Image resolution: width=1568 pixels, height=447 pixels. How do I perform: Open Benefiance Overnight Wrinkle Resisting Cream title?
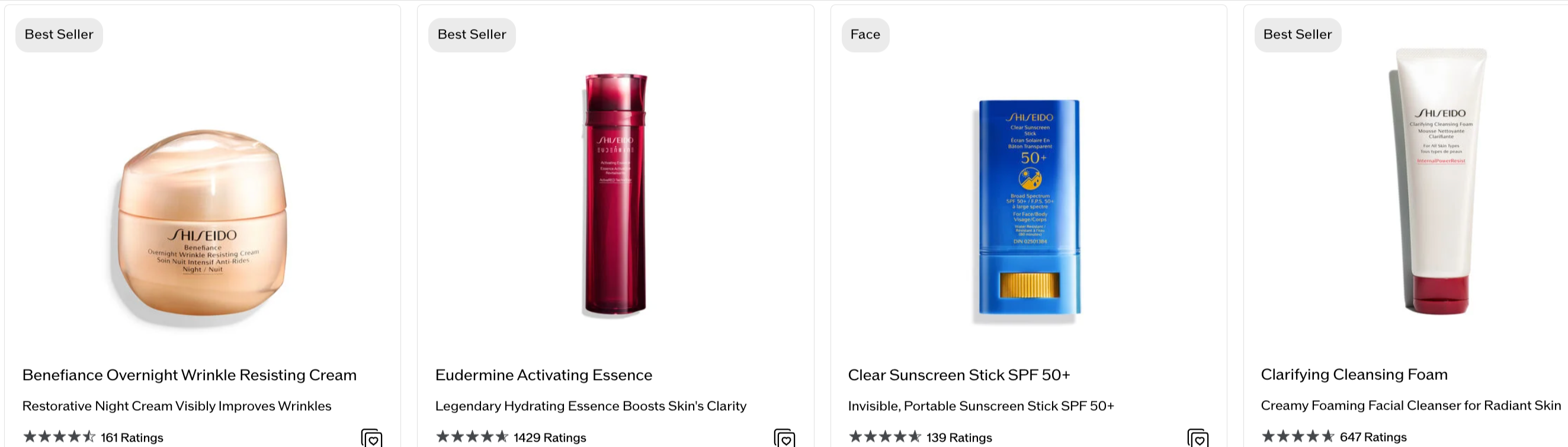[x=190, y=375]
